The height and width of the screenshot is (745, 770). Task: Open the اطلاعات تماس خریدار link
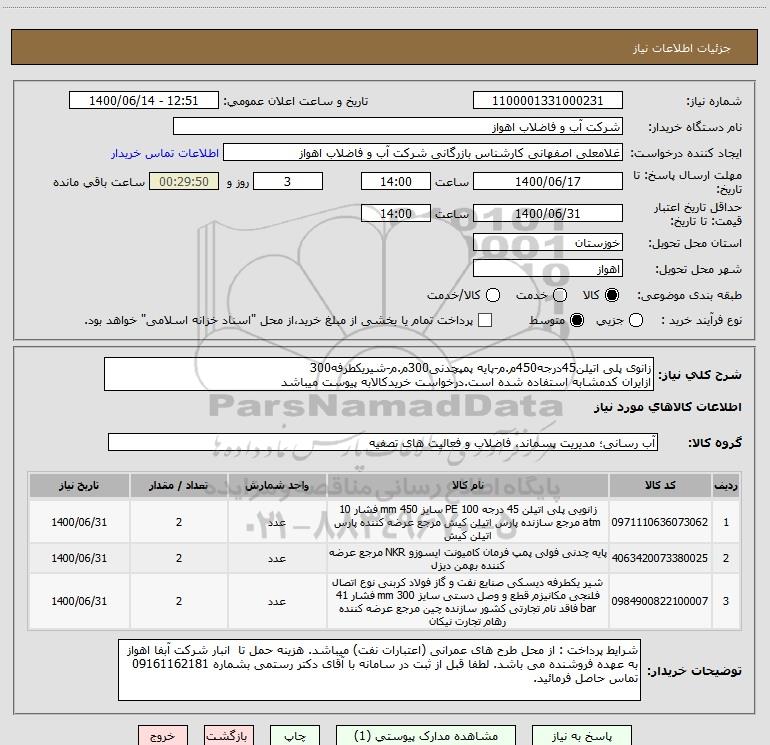(165, 153)
